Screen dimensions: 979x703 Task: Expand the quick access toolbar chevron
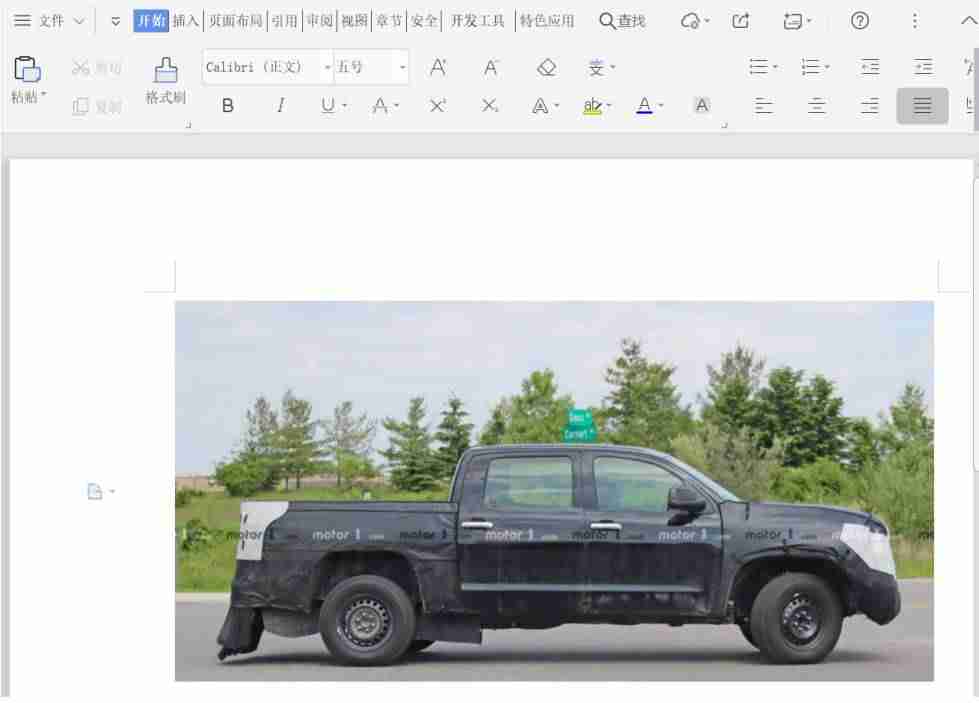tap(116, 21)
